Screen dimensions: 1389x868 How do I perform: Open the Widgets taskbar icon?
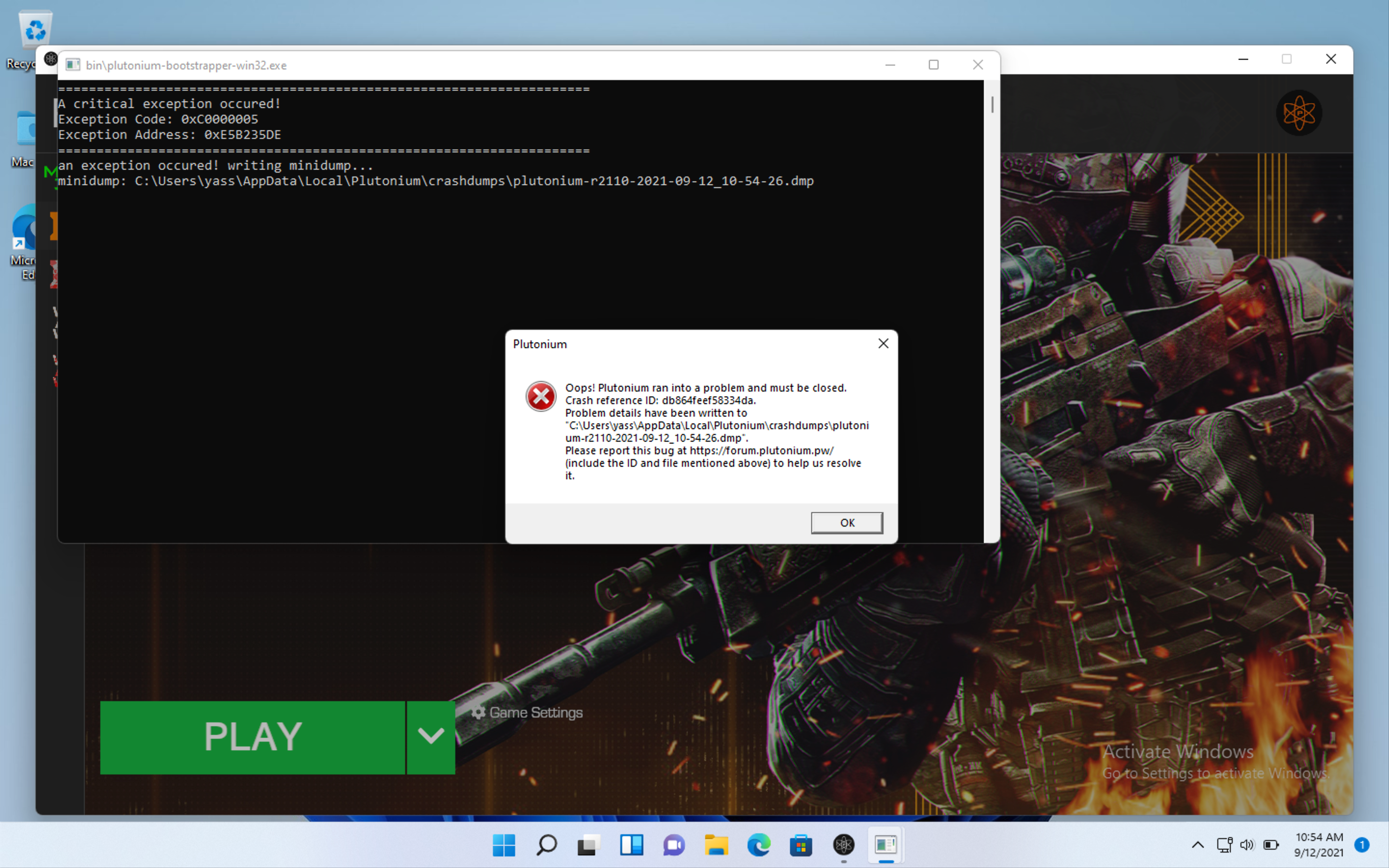(631, 844)
